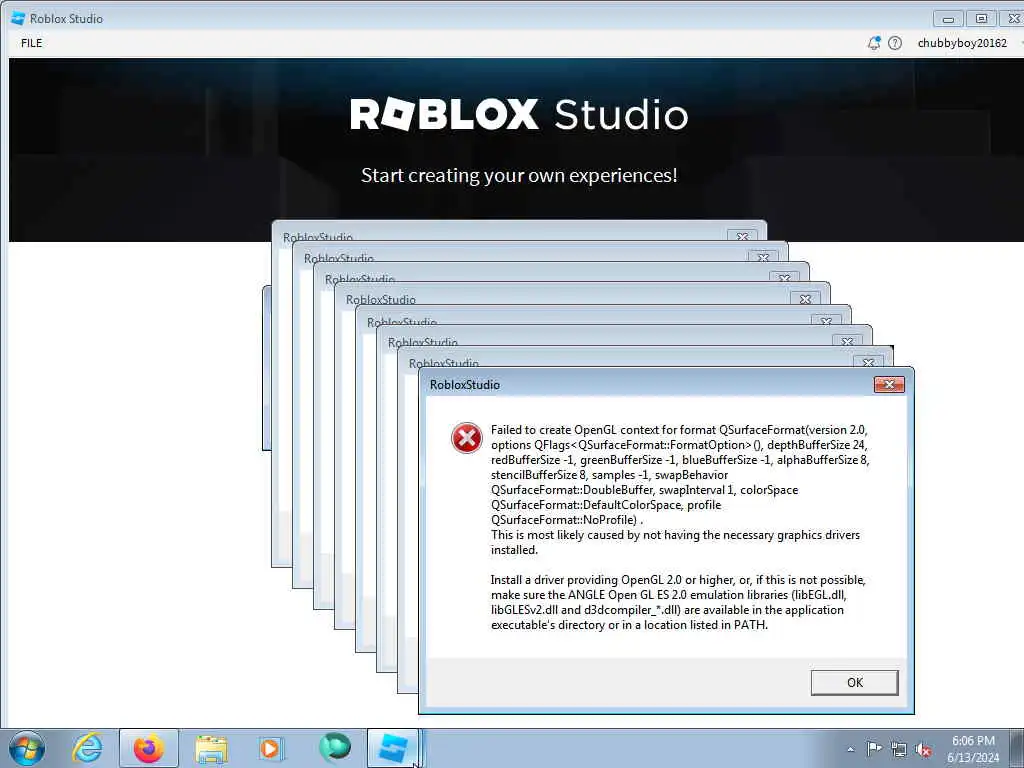Open File Explorer from the taskbar
This screenshot has width=1024, height=768.
(210, 749)
